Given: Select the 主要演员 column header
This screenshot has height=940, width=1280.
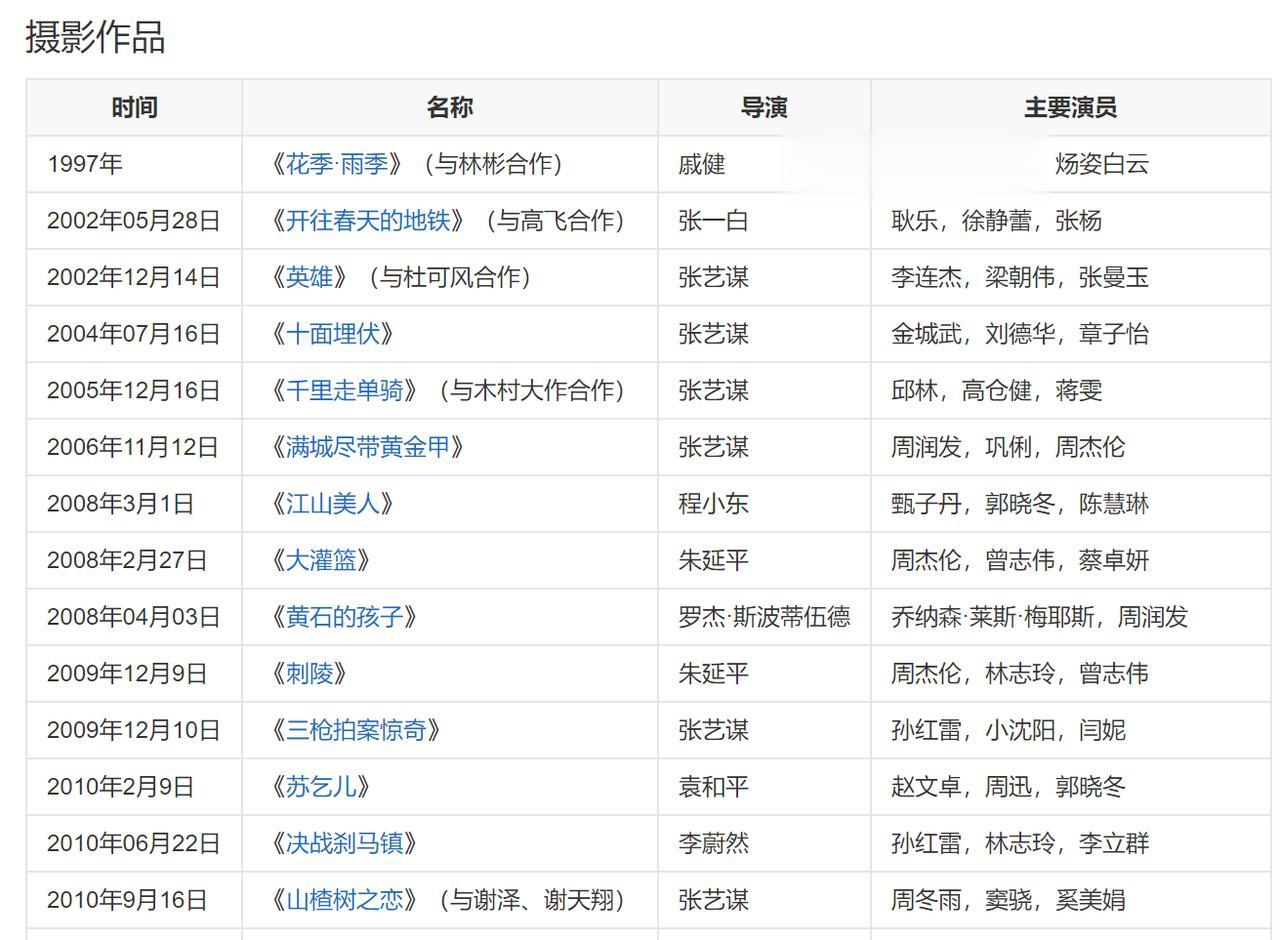Looking at the screenshot, I should [x=1070, y=107].
